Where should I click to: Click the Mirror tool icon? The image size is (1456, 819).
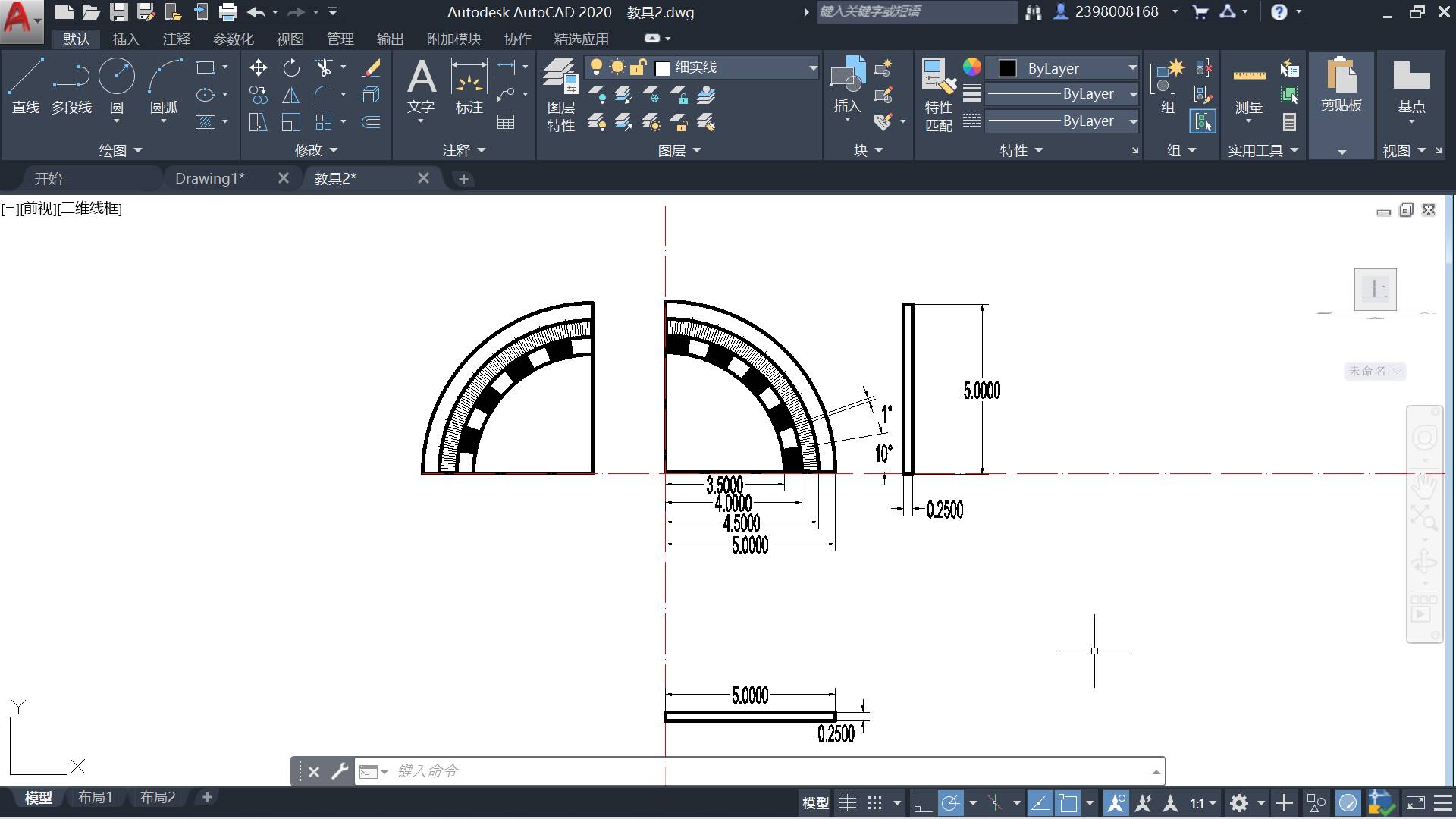pos(290,95)
